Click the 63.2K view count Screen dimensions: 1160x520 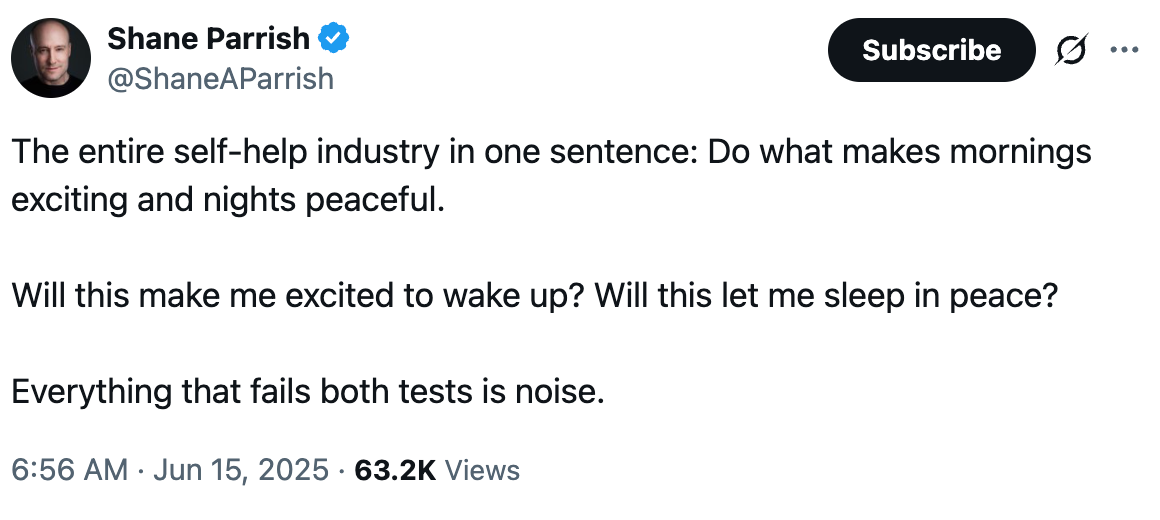(x=395, y=469)
